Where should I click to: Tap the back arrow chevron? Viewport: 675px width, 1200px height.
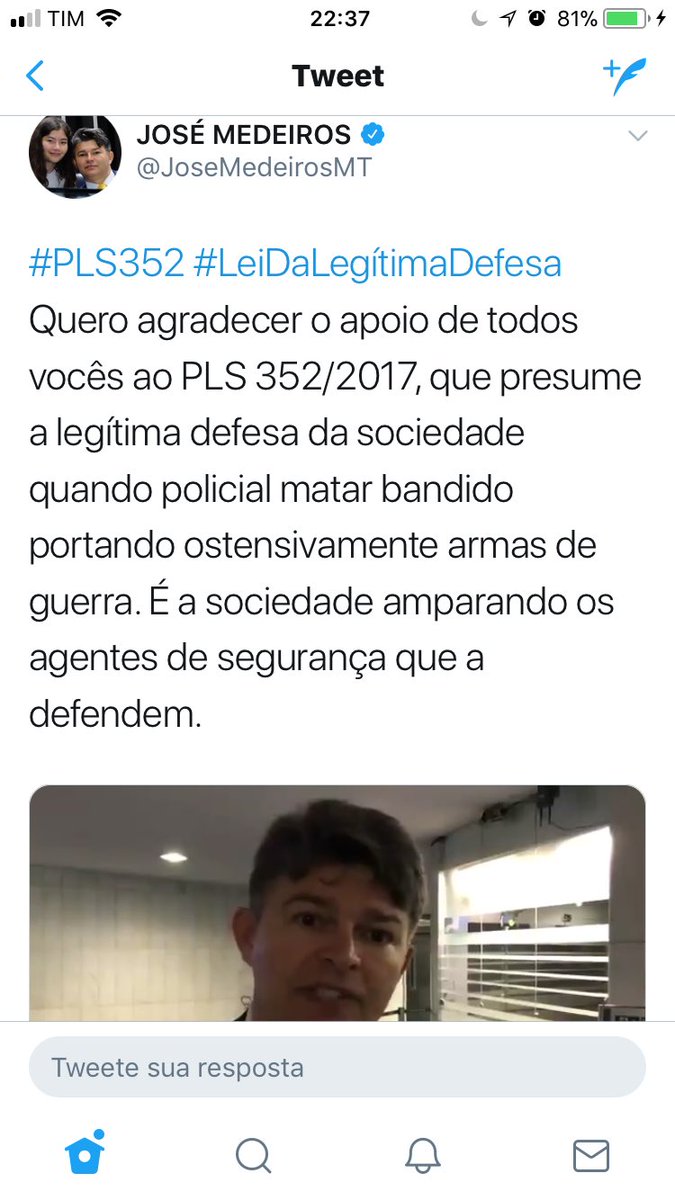[x=36, y=76]
